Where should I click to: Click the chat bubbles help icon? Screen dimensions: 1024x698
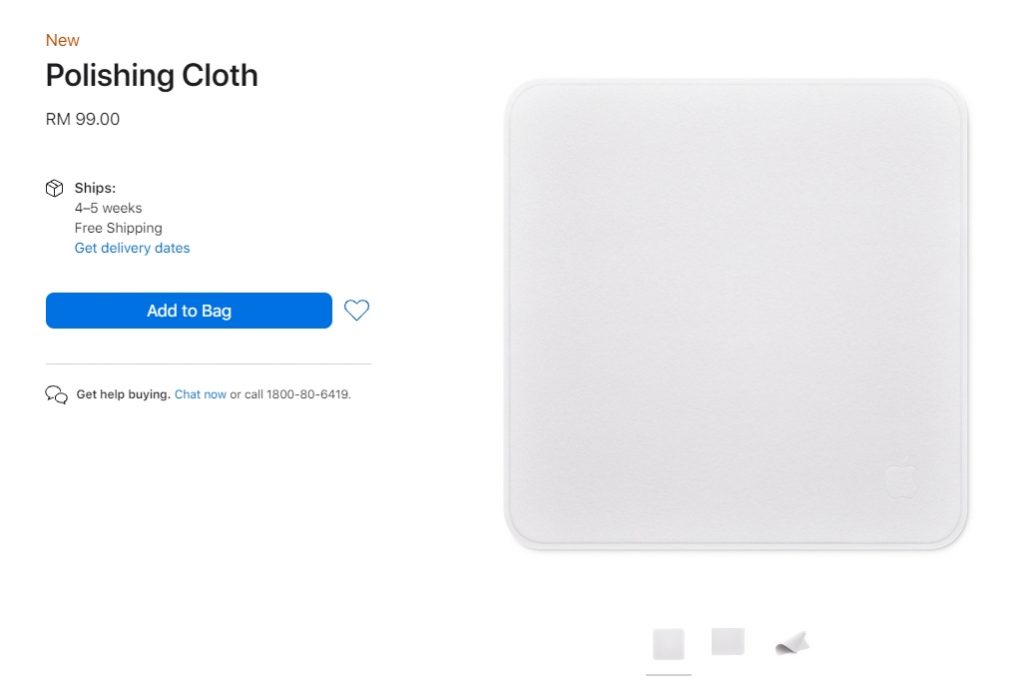coord(56,394)
